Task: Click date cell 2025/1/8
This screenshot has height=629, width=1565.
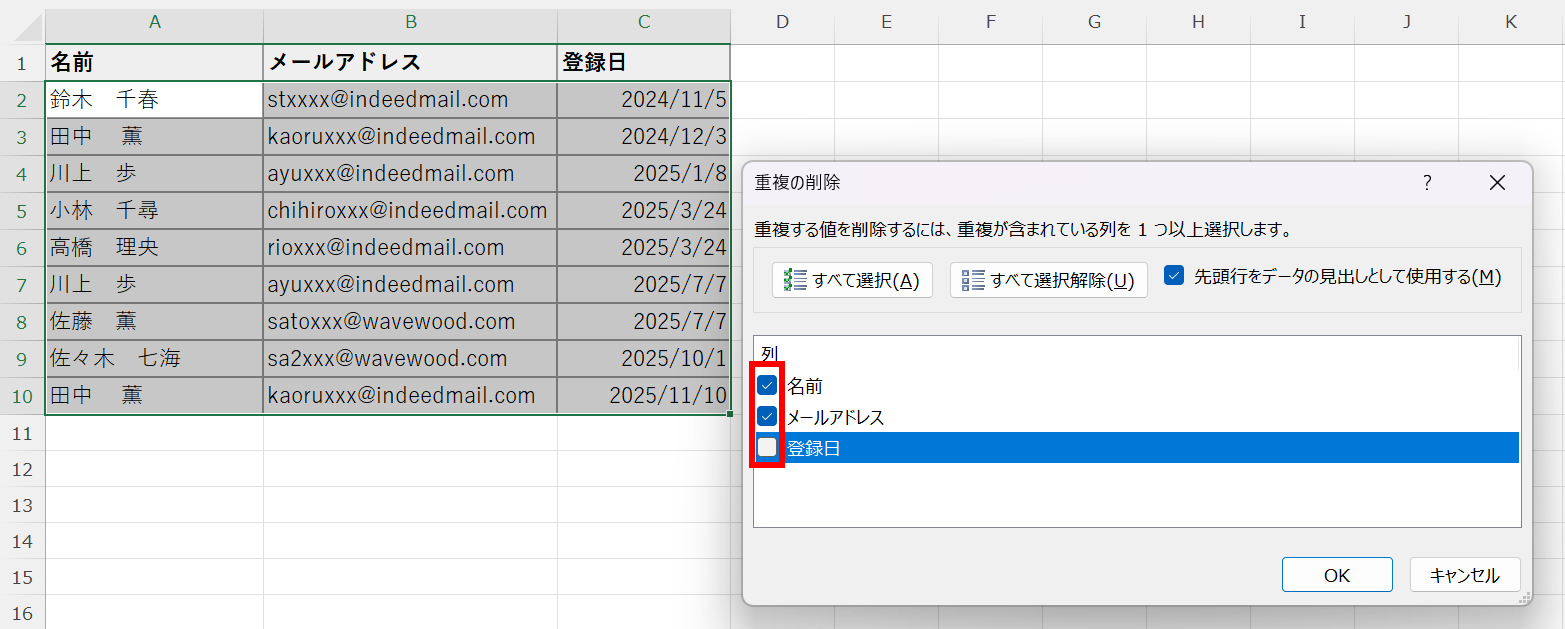Action: [x=644, y=174]
